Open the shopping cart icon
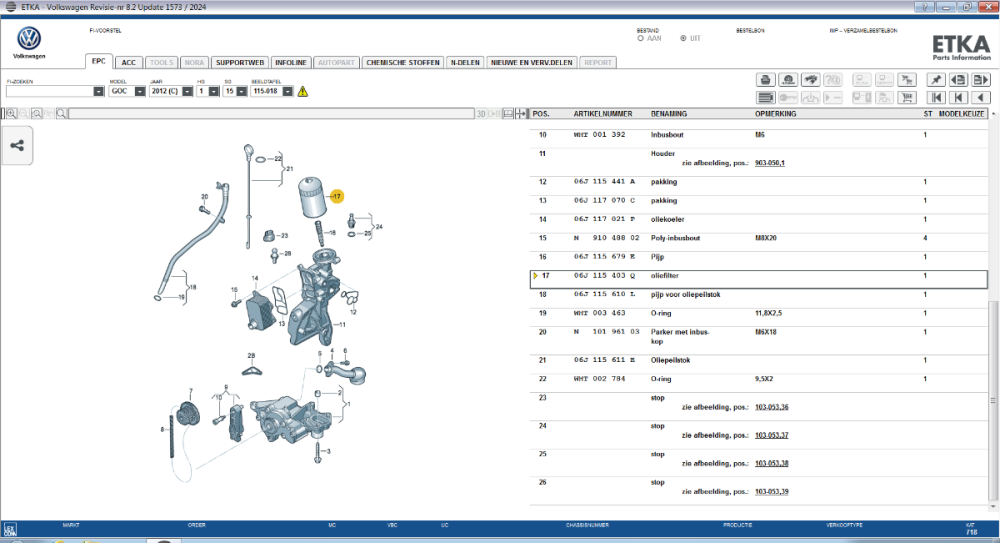Image resolution: width=1000 pixels, height=543 pixels. point(907,98)
